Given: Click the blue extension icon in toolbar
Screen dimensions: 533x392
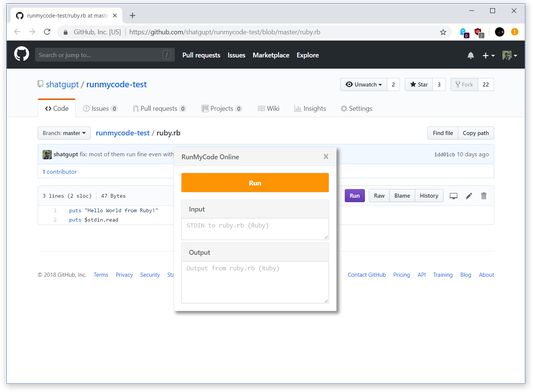Looking at the screenshot, I should 464,33.
